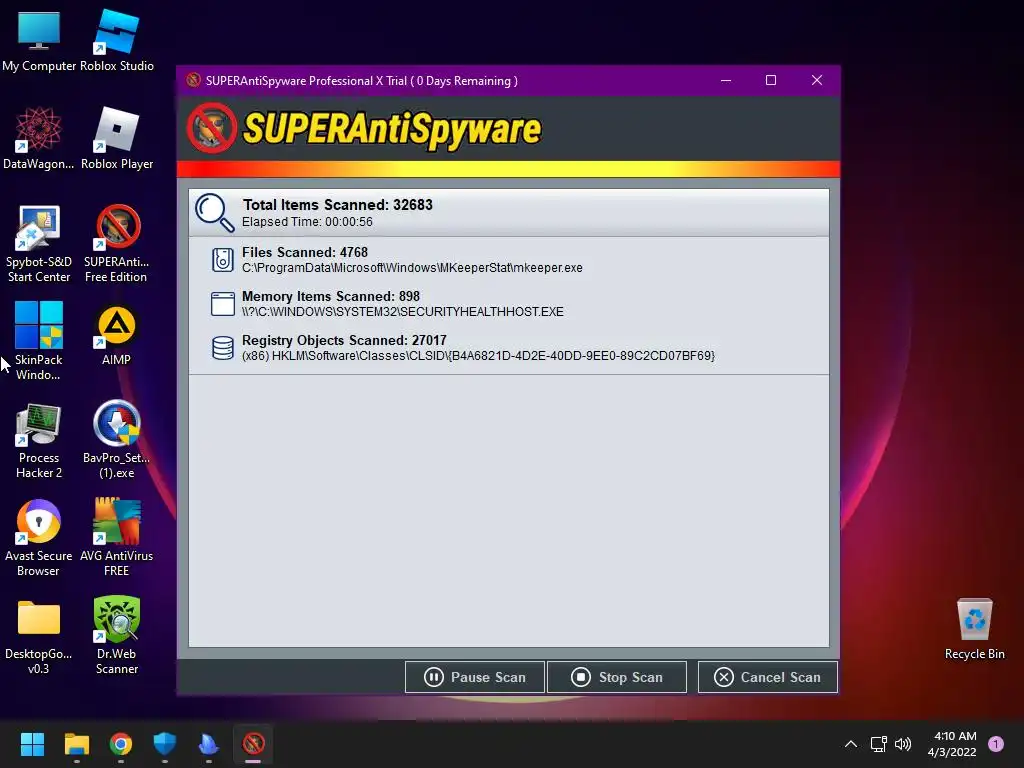
Task: Click the SECURITYHEALTHHOST.EXE path text
Action: click(x=402, y=312)
